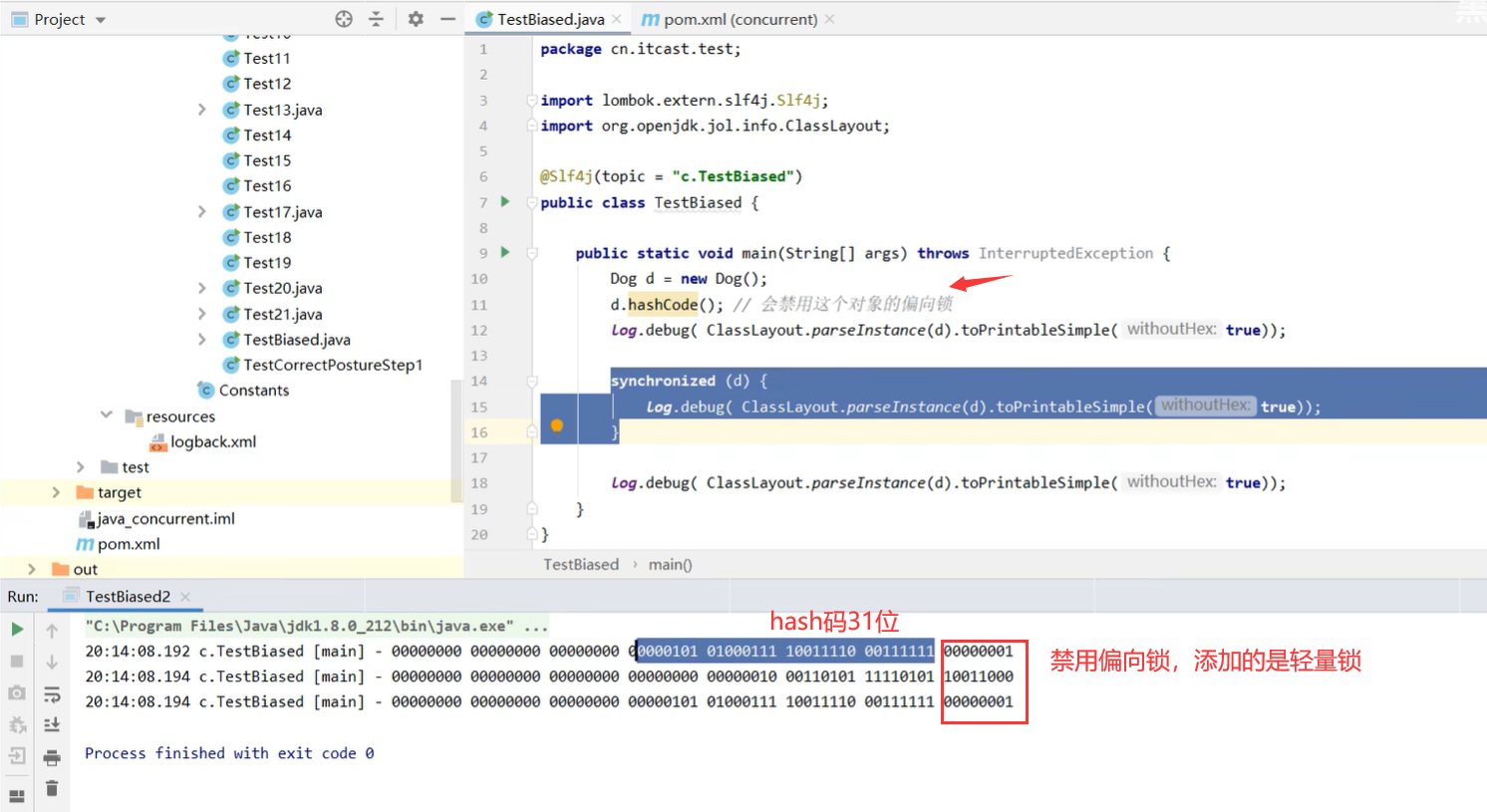Click the layout icon at Run toolbar bottom
Image resolution: width=1487 pixels, height=812 pixels.
click(x=17, y=794)
